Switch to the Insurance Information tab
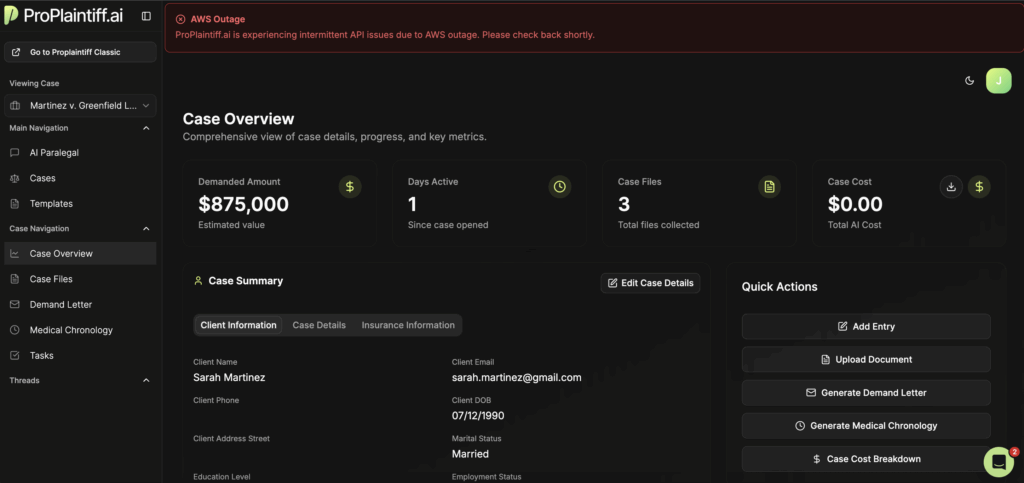1024x483 pixels. coord(408,325)
